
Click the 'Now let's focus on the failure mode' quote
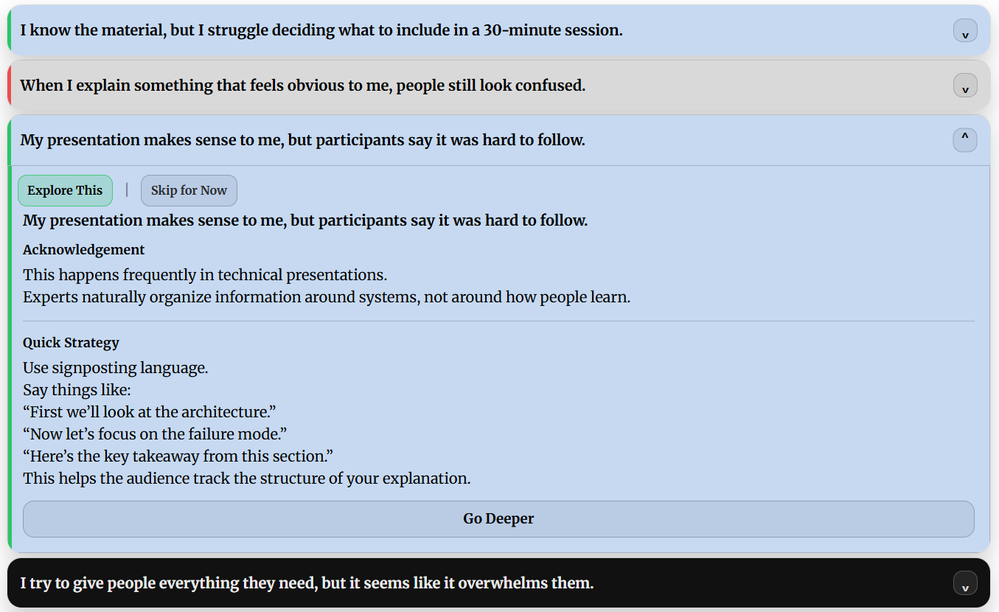155,434
